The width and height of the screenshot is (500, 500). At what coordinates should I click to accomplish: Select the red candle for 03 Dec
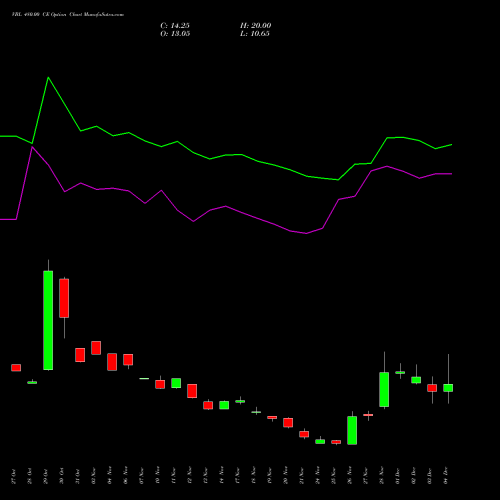432,388
